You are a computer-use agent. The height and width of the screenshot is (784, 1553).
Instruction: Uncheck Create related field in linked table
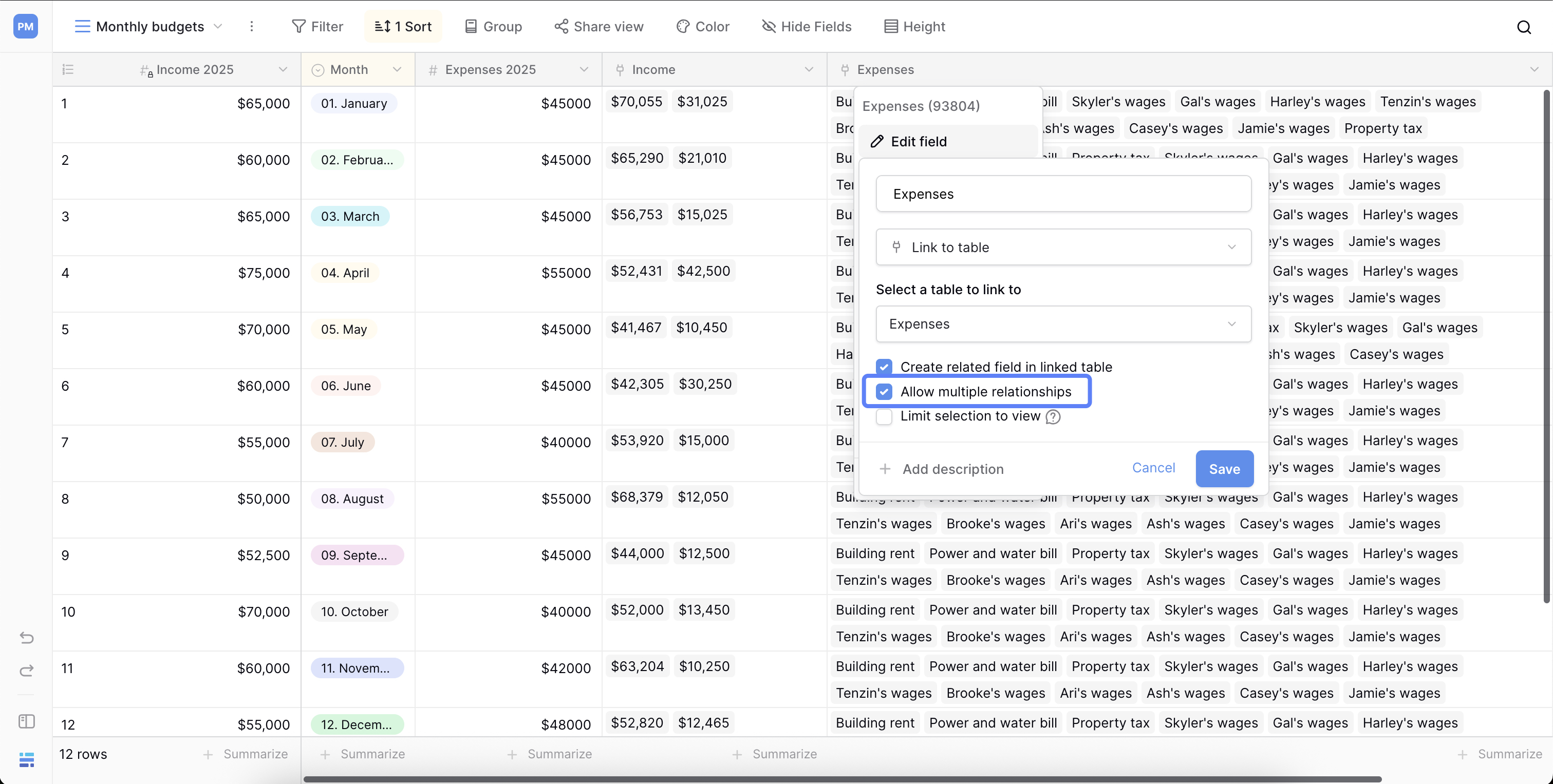click(884, 367)
